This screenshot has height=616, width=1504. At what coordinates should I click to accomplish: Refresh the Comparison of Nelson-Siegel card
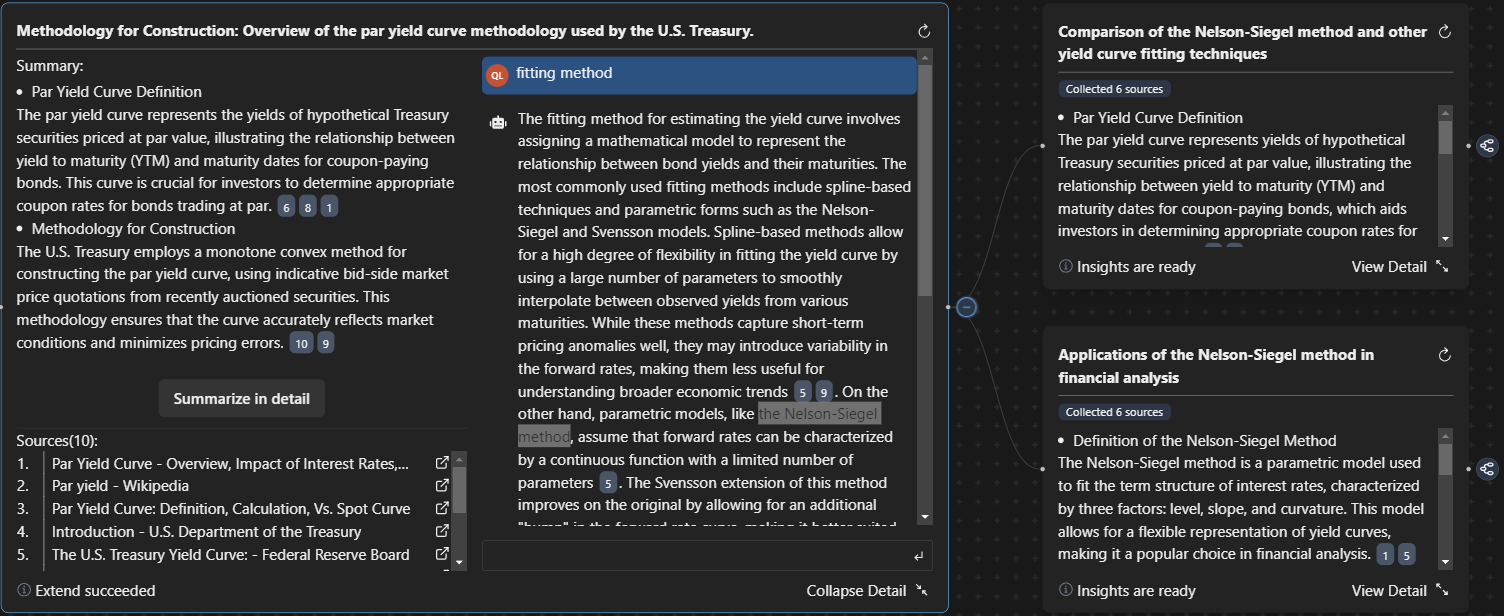click(1444, 32)
